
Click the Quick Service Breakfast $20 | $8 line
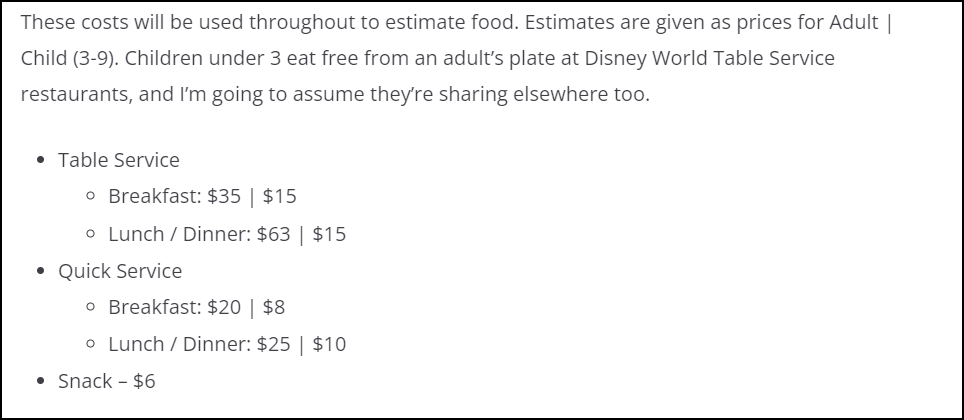[x=197, y=307]
